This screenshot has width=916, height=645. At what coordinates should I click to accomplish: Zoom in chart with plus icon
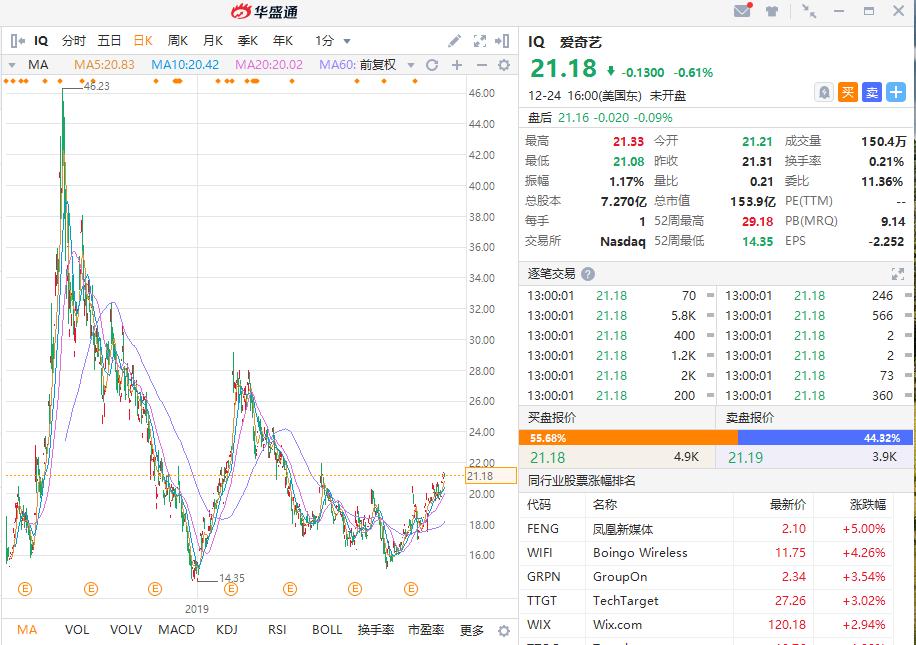(457, 65)
